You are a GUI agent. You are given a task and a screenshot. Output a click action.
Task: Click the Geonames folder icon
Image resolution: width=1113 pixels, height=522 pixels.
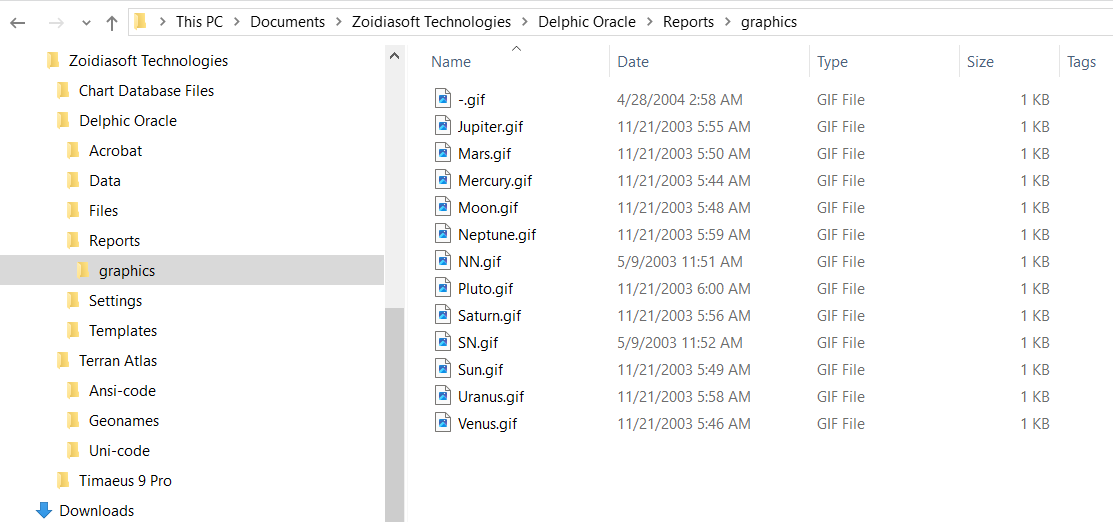tap(73, 420)
